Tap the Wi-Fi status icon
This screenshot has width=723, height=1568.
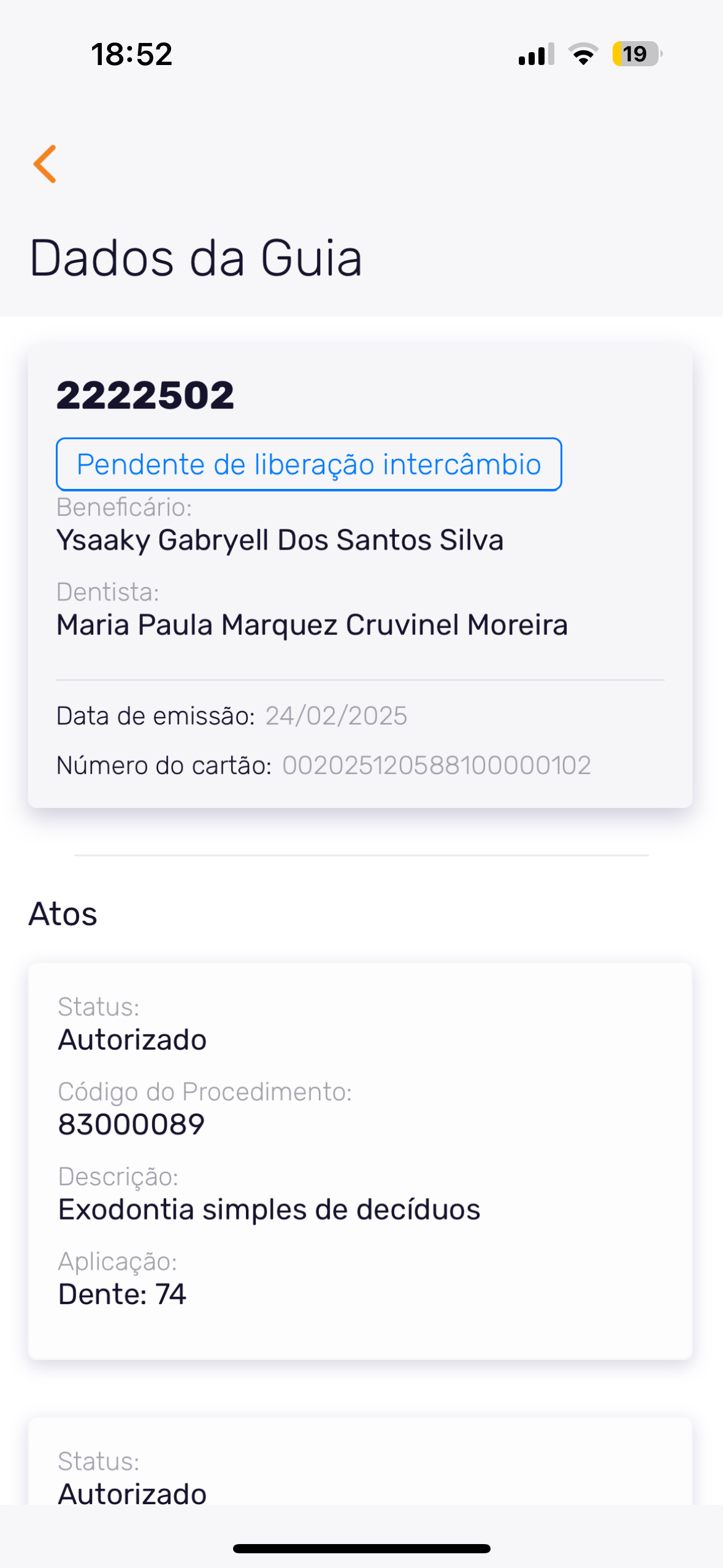[x=583, y=54]
